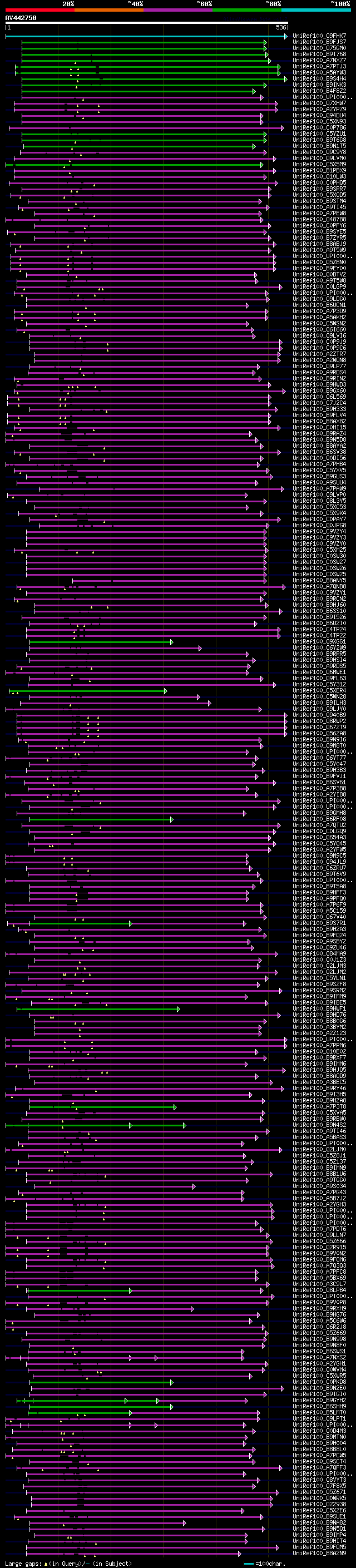
Task: Select the AV442750 query title
Action: click(21, 18)
